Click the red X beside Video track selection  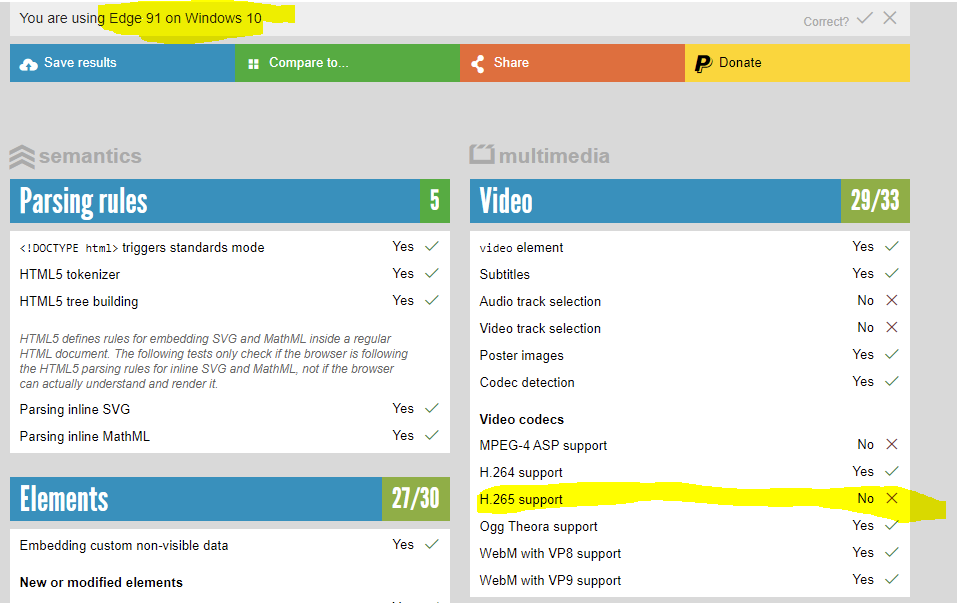(x=892, y=327)
